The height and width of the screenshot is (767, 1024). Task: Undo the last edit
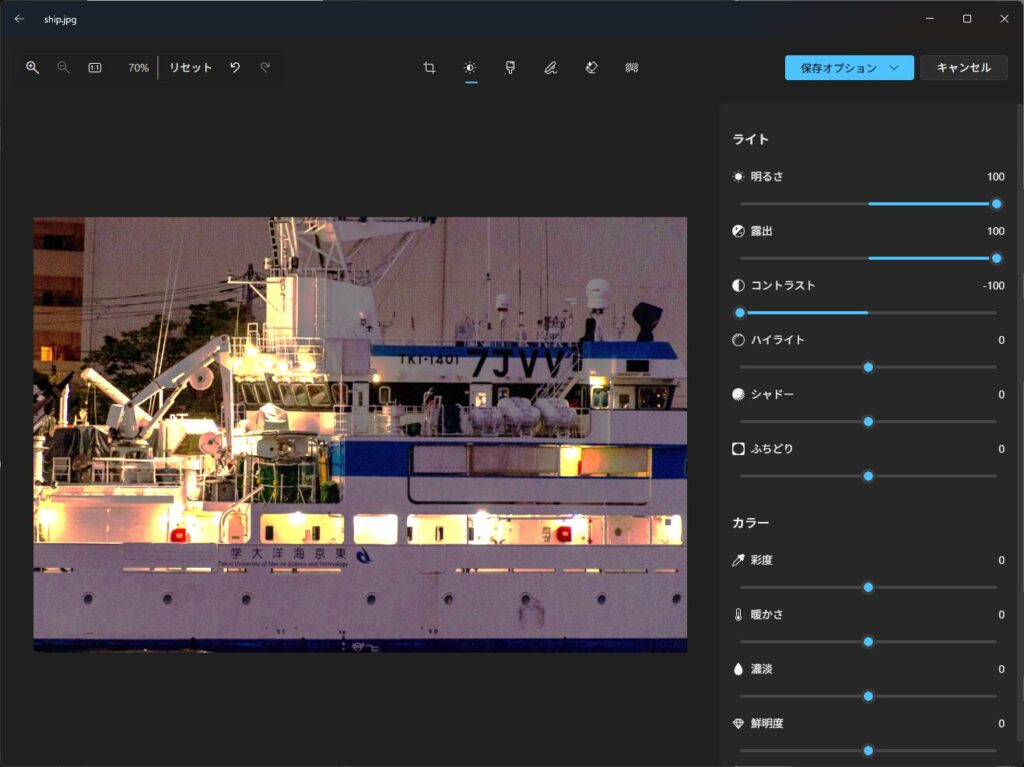[235, 67]
